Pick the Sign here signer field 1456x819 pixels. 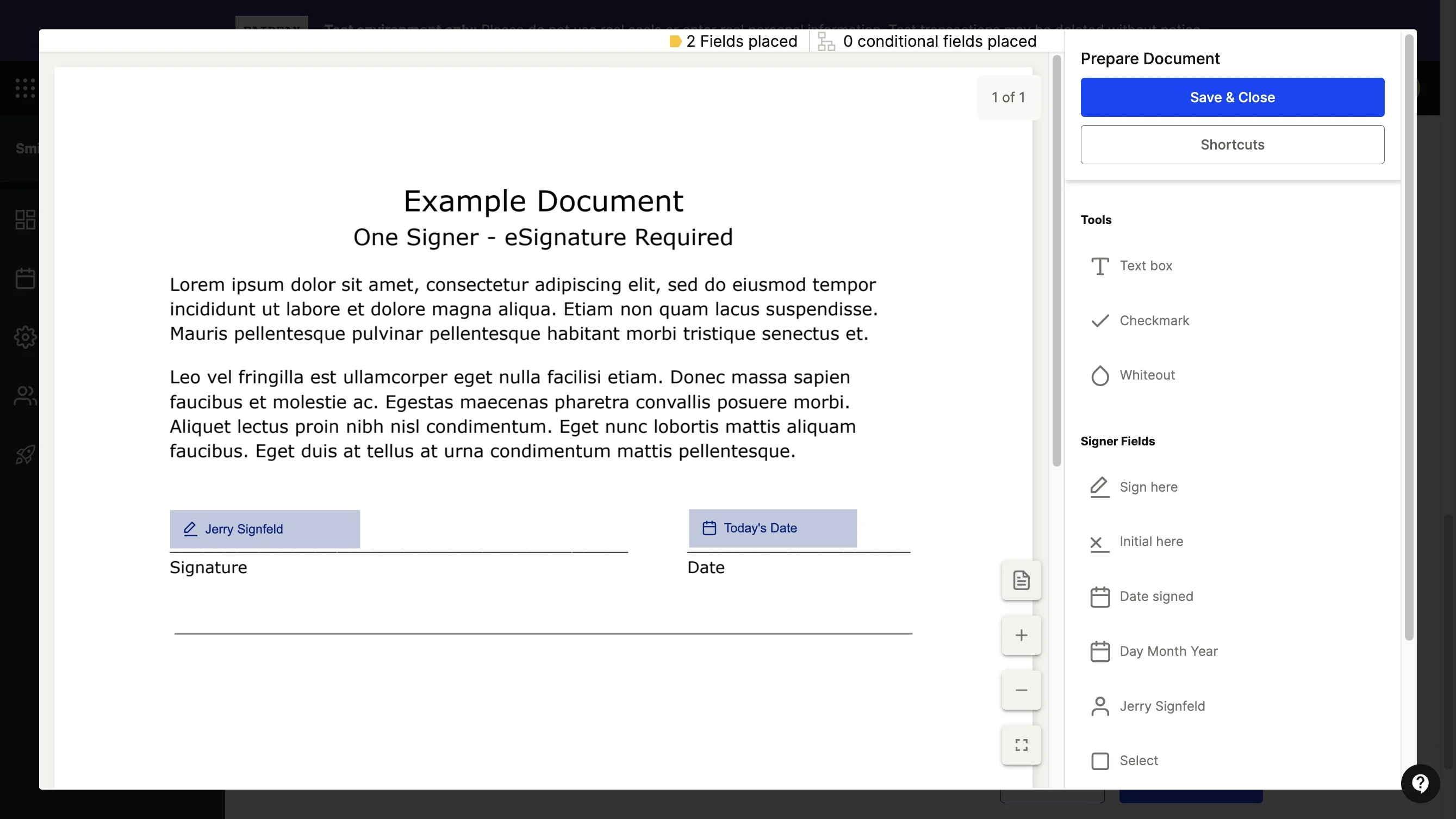[x=1134, y=487]
